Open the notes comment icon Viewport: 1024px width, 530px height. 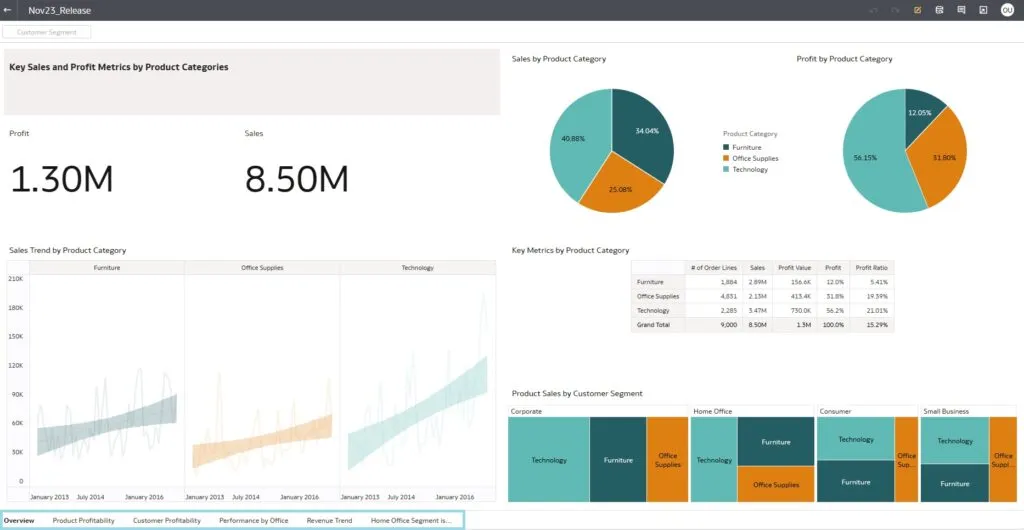click(961, 10)
